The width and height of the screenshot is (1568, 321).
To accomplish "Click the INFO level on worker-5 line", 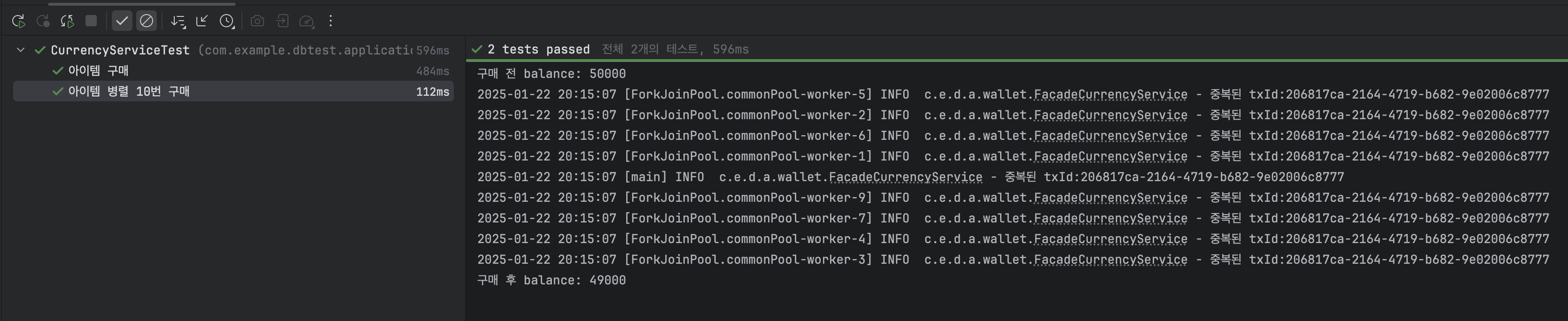I will [x=895, y=94].
